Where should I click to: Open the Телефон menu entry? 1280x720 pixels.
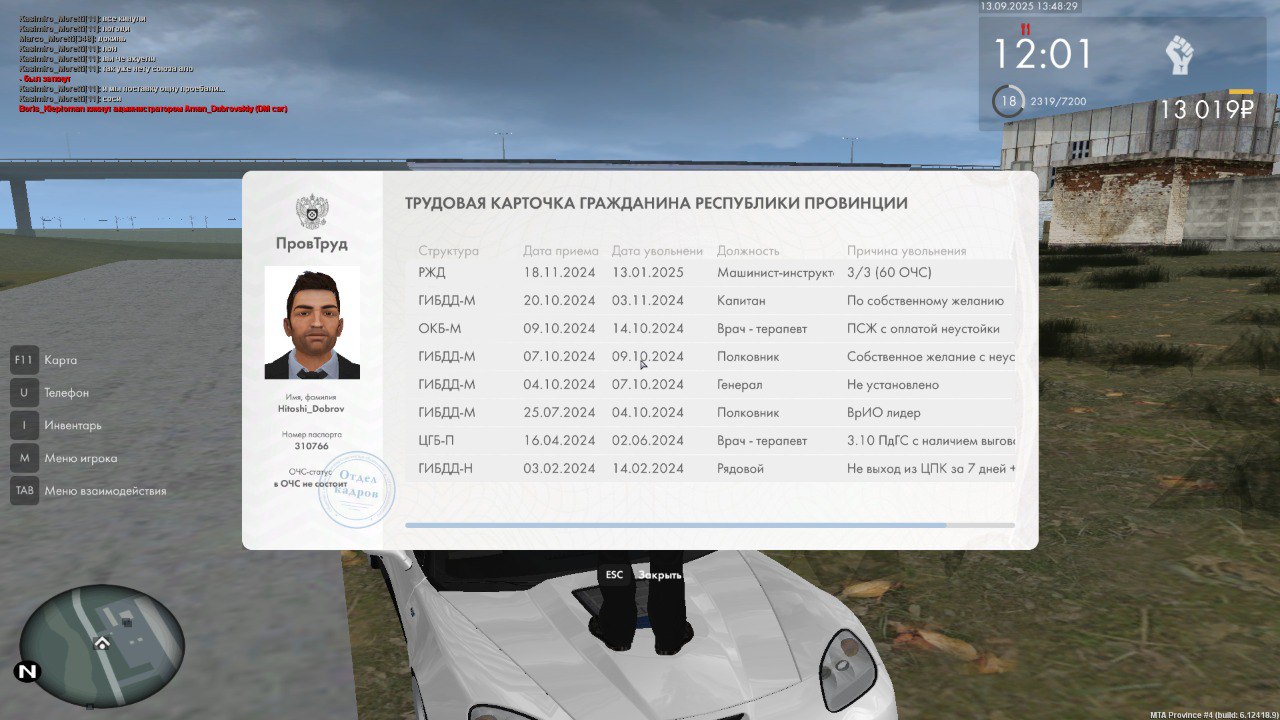pyautogui.click(x=66, y=393)
